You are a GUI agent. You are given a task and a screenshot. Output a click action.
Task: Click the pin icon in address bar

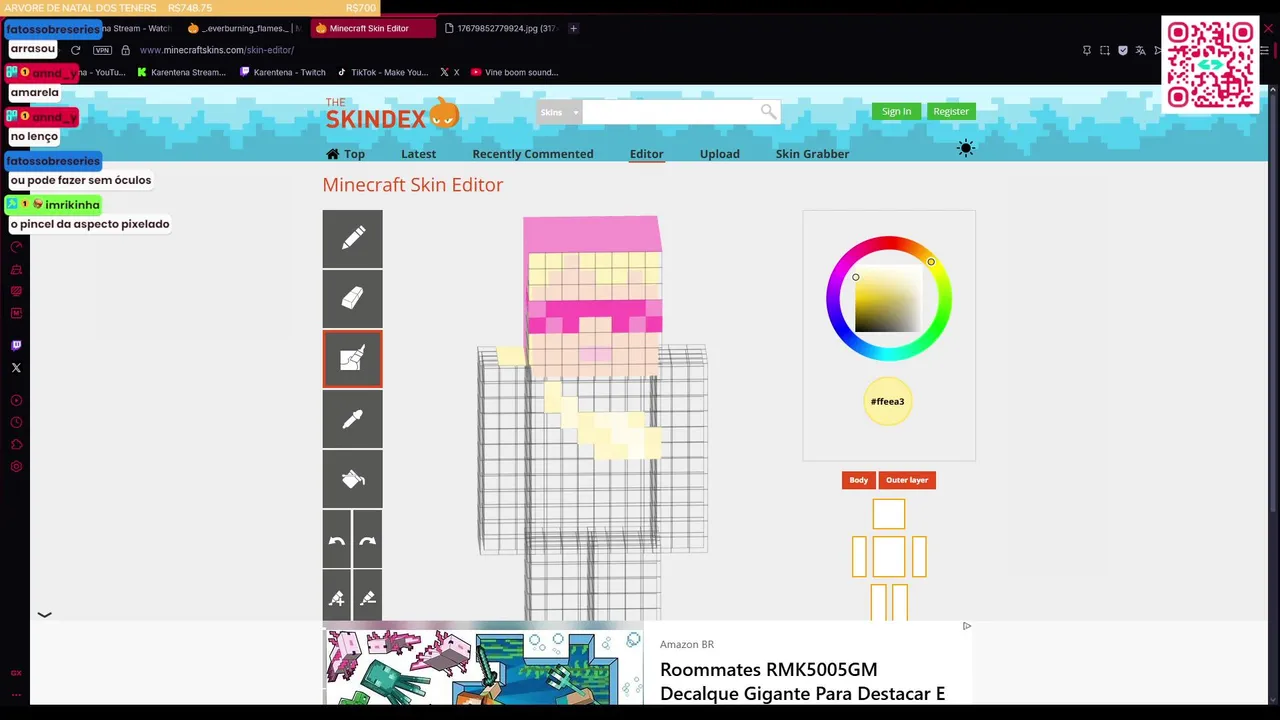[x=1087, y=50]
